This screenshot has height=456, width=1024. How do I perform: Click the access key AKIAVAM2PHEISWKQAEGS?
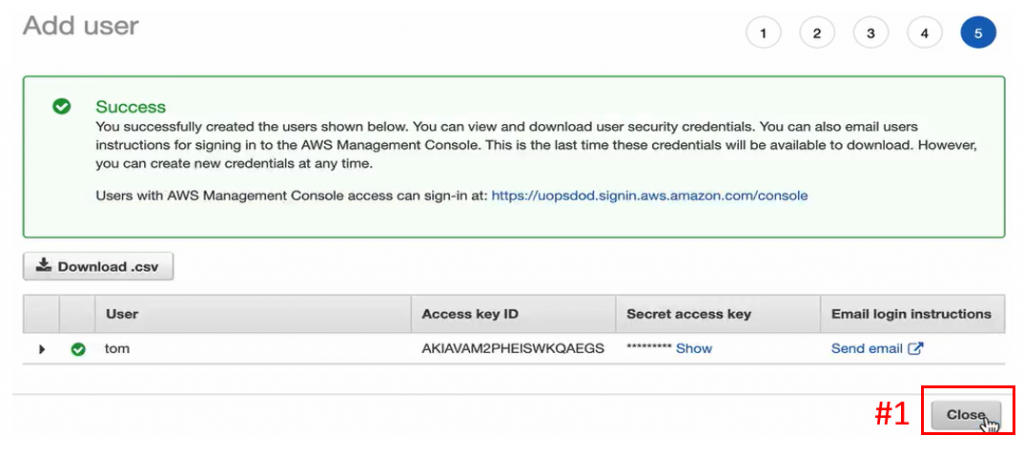pos(512,349)
